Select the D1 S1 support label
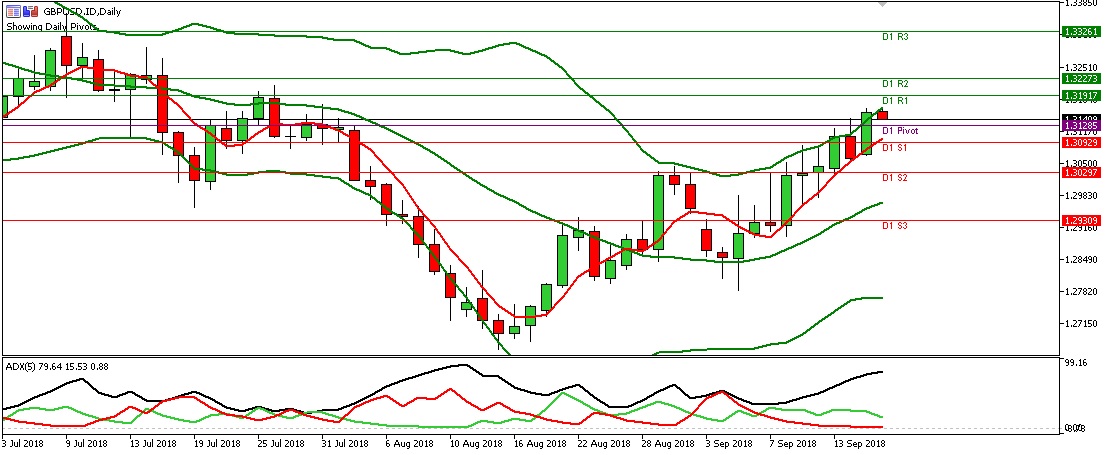The image size is (1111, 455). [x=894, y=148]
